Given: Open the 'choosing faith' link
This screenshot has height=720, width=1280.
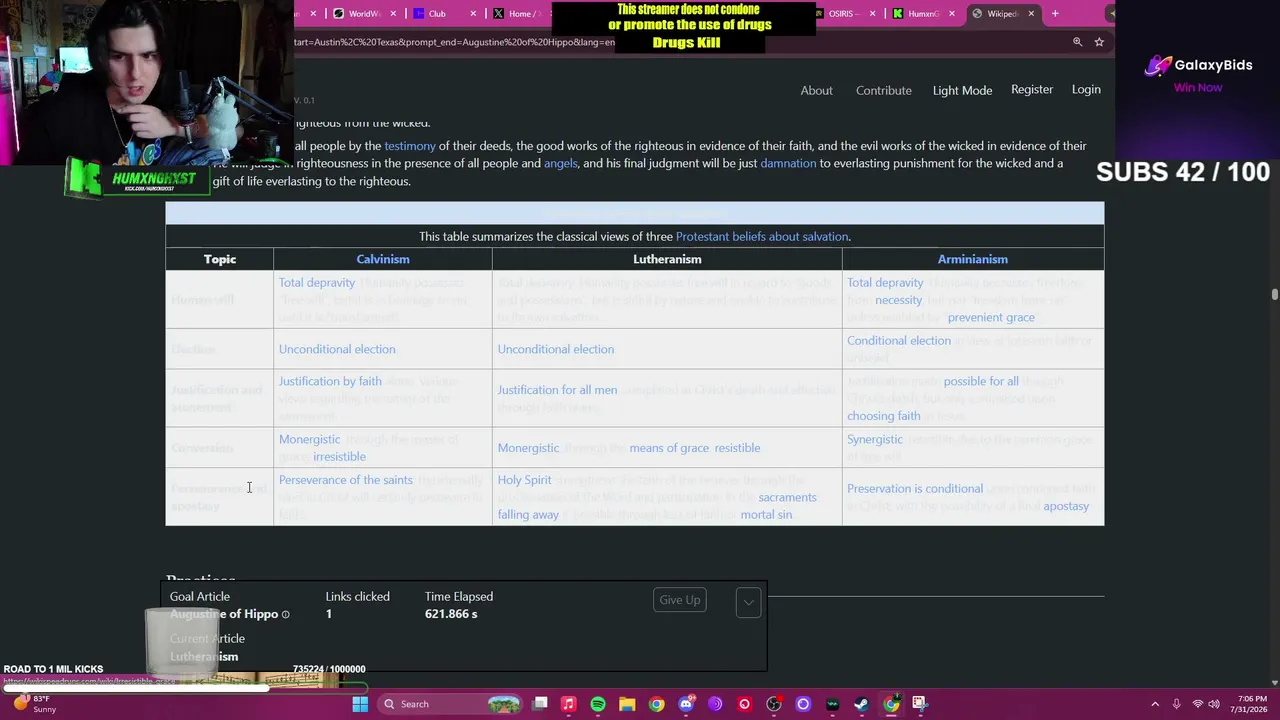Looking at the screenshot, I should [x=884, y=416].
